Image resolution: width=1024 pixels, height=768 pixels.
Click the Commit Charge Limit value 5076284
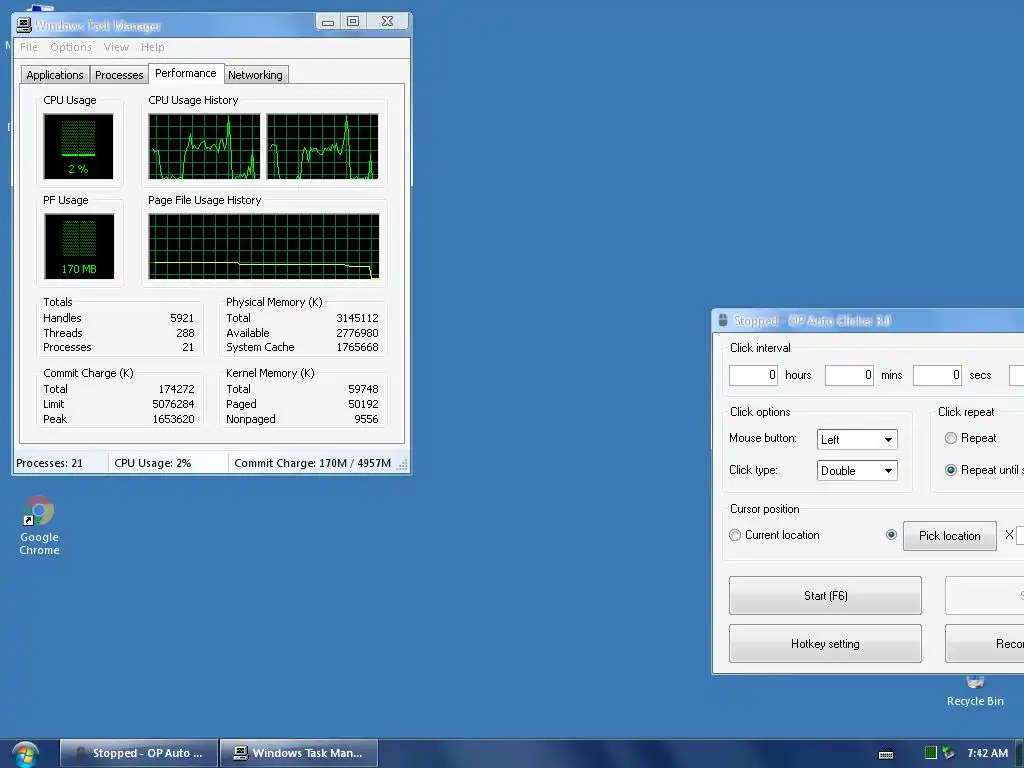173,404
